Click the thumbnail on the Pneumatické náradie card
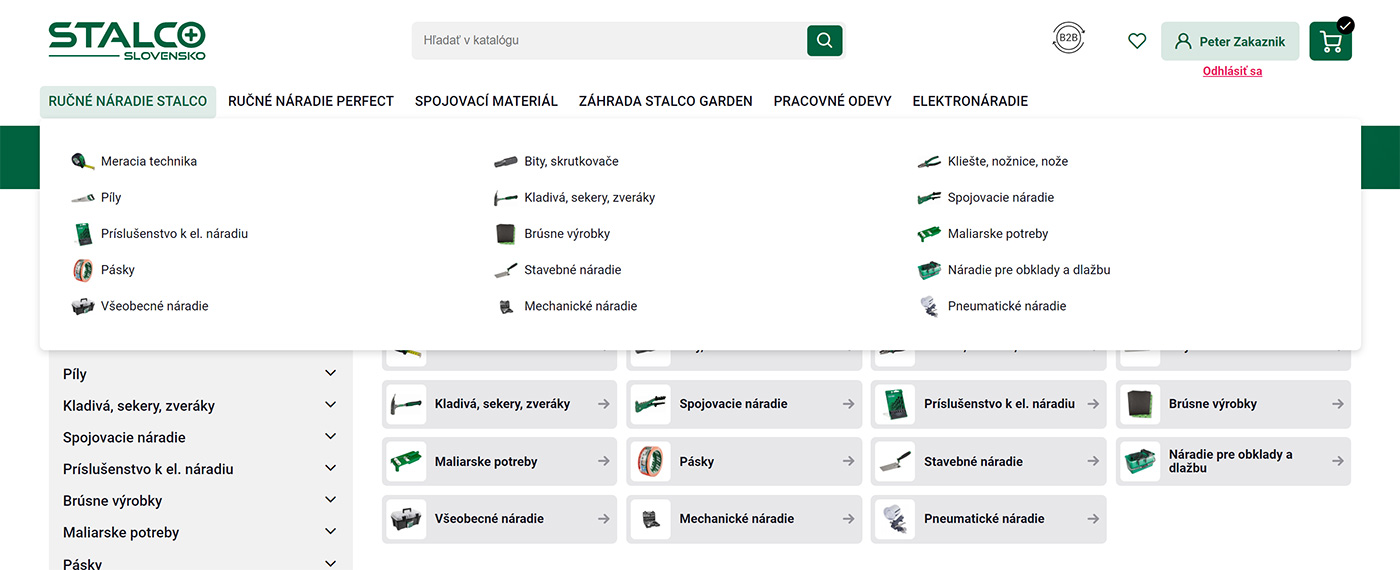 pyautogui.click(x=895, y=519)
